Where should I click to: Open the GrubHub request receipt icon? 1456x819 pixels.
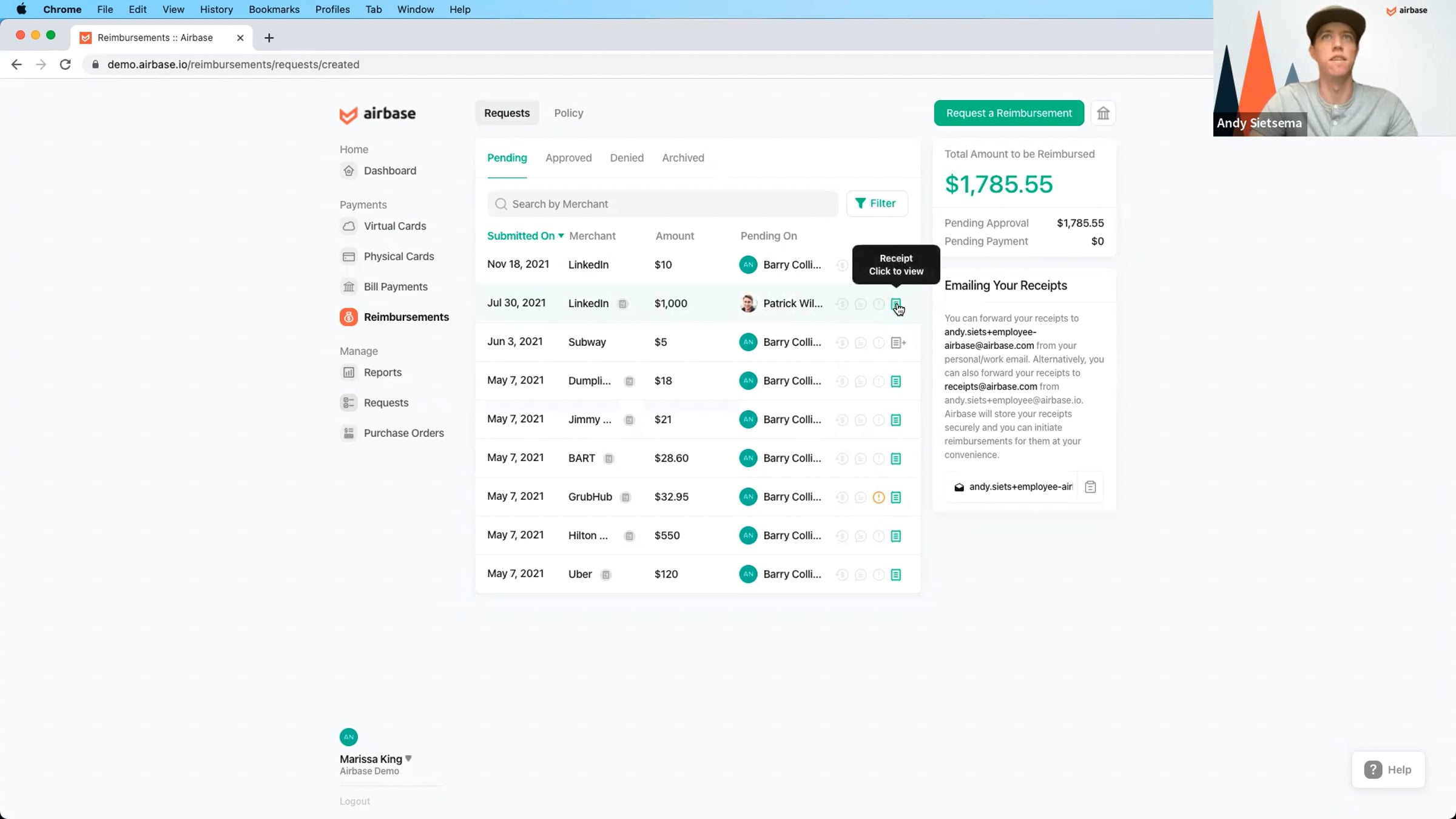[896, 497]
